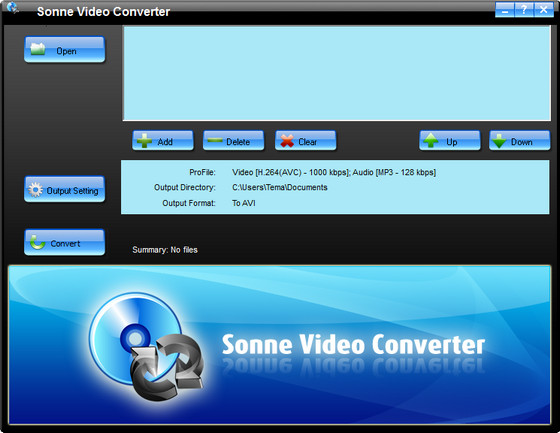Click the green down arrow icon
Screen dimensions: 560x433
tap(499, 141)
